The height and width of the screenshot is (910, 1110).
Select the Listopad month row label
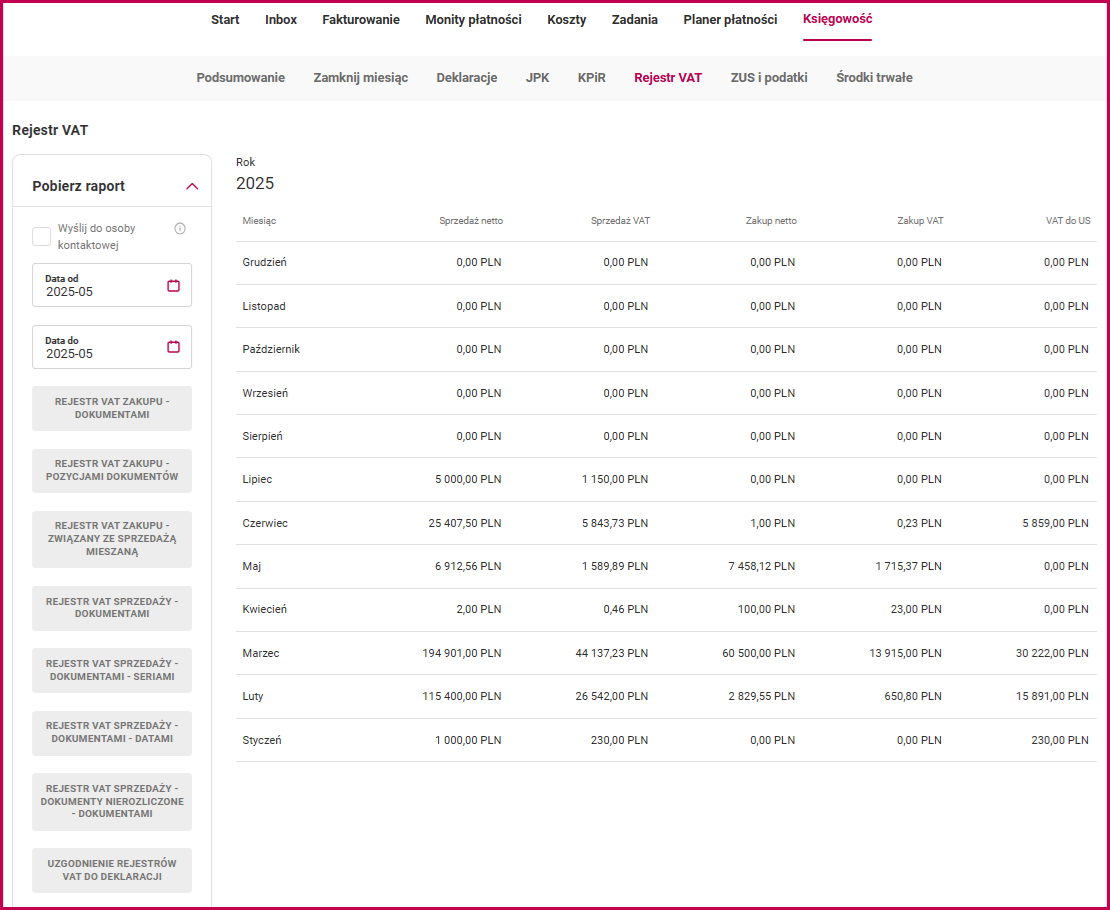click(x=264, y=307)
